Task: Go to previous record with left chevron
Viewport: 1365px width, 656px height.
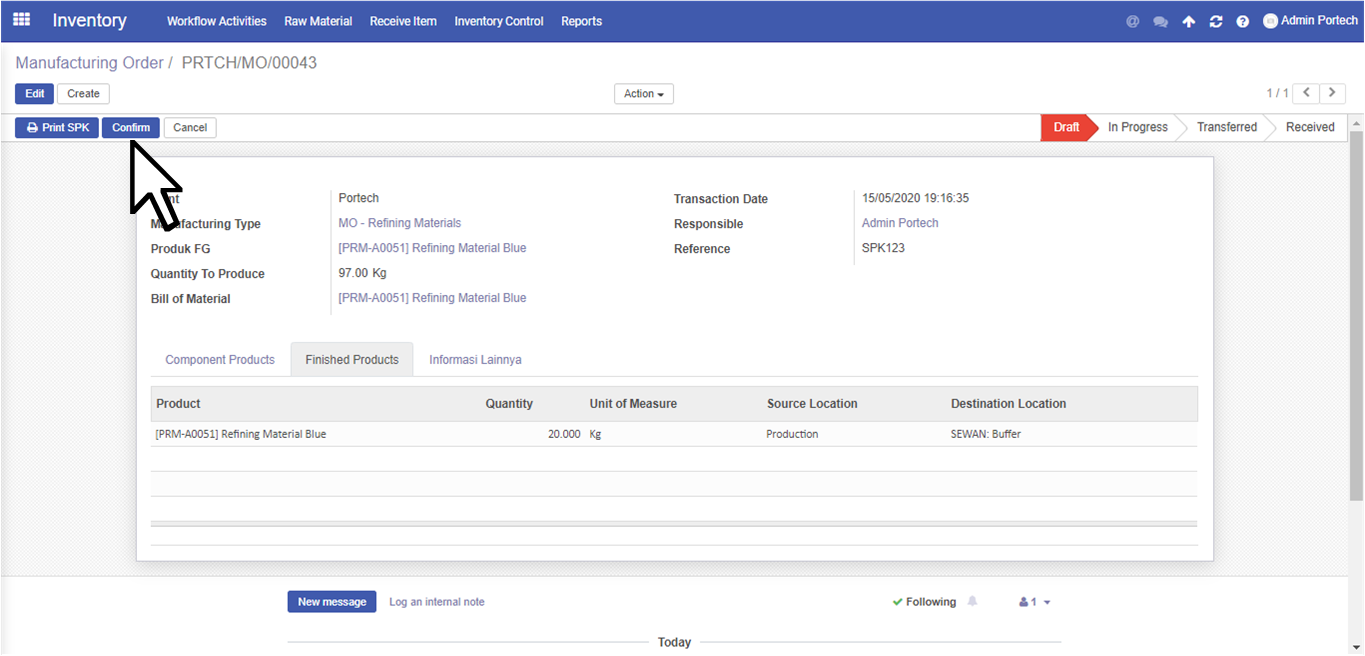Action: (1306, 93)
